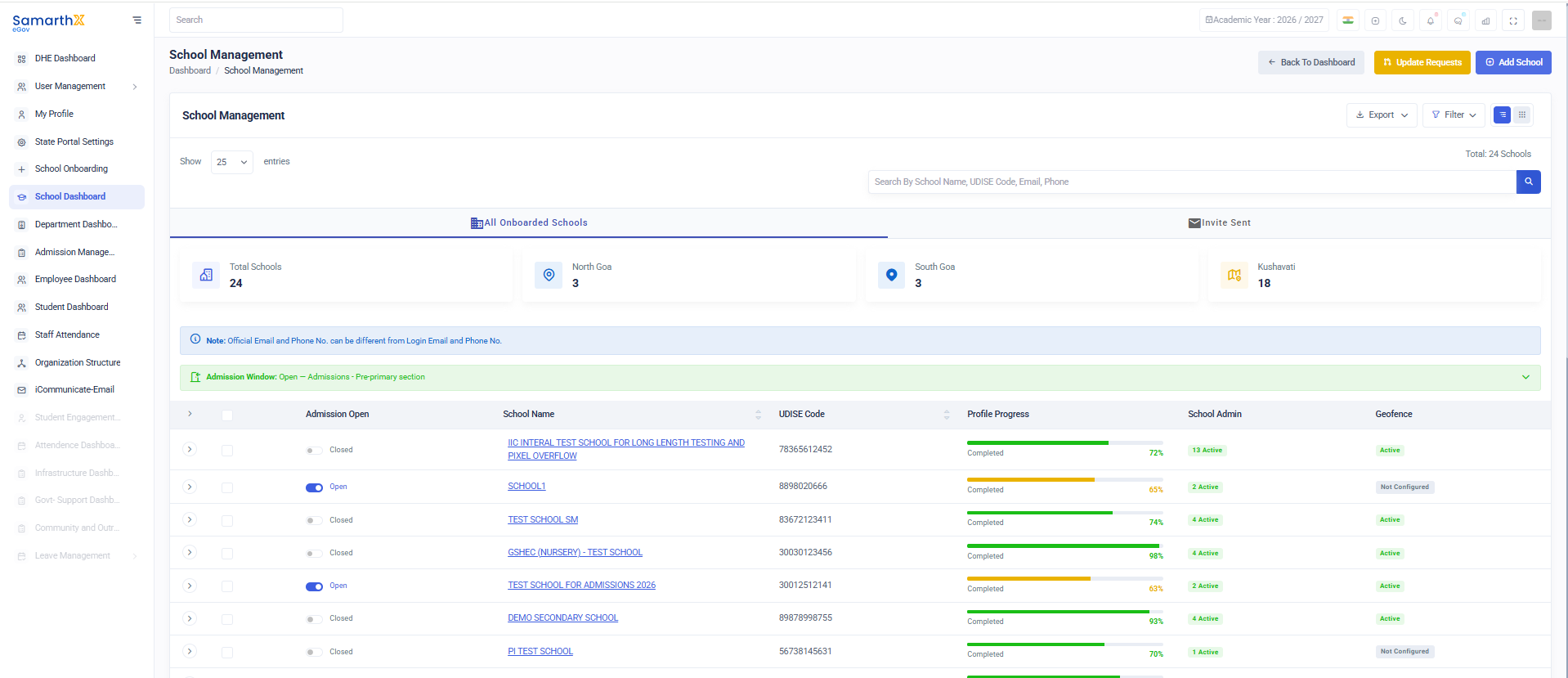Click profile progress bar for SCHOOL1 at 65%
1568x678 pixels.
coord(1064,480)
